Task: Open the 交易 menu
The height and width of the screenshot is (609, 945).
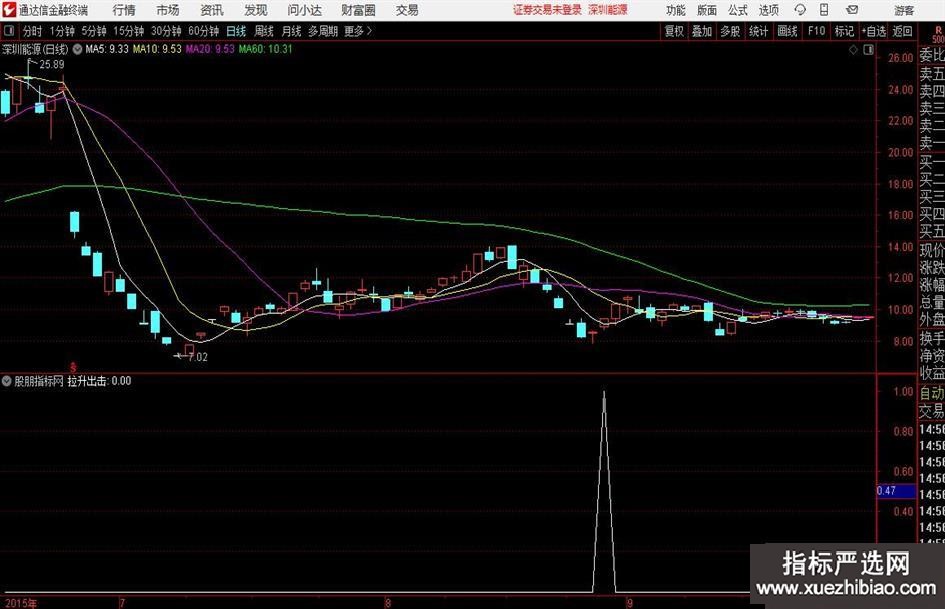Action: click(x=407, y=10)
